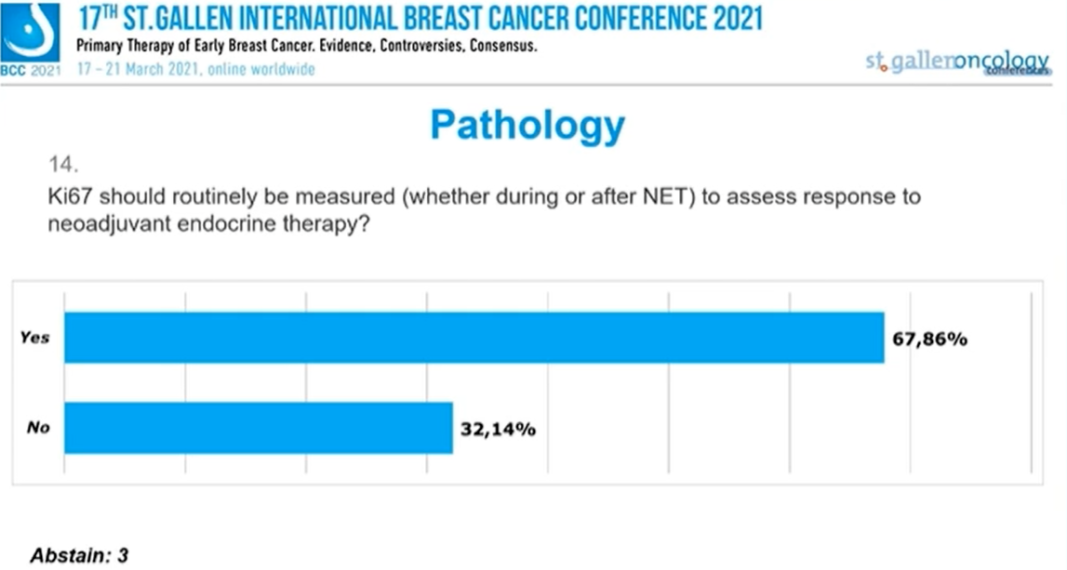Click the Ki67 question text
Screen dimensions: 1067x570
click(x=484, y=197)
